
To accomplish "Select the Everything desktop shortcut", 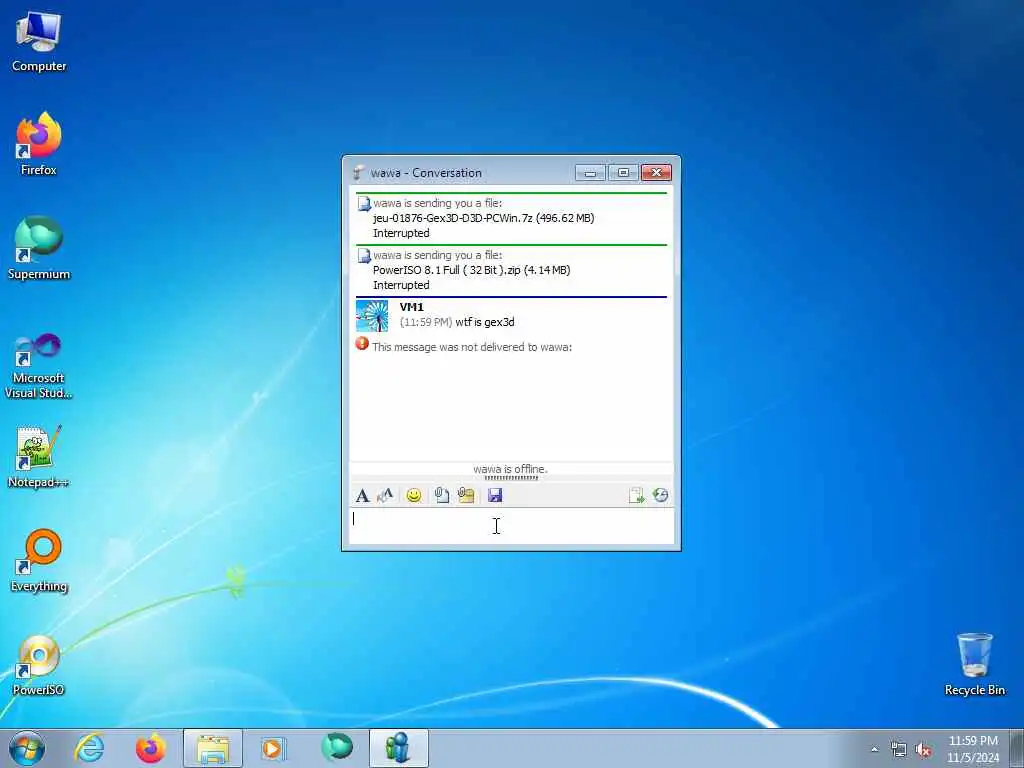I will (39, 560).
